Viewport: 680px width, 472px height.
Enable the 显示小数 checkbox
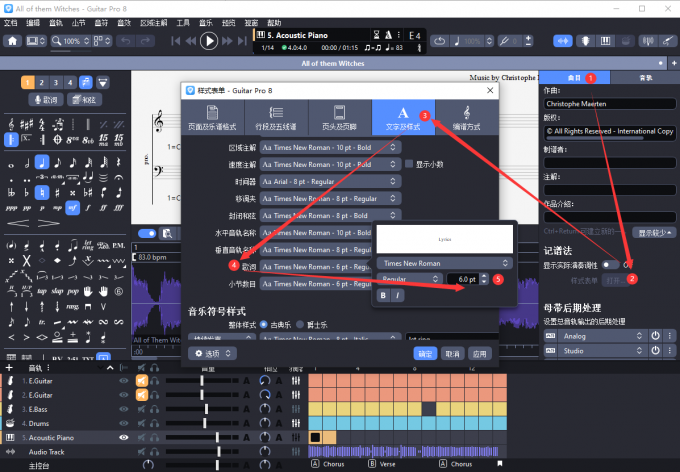click(x=409, y=164)
